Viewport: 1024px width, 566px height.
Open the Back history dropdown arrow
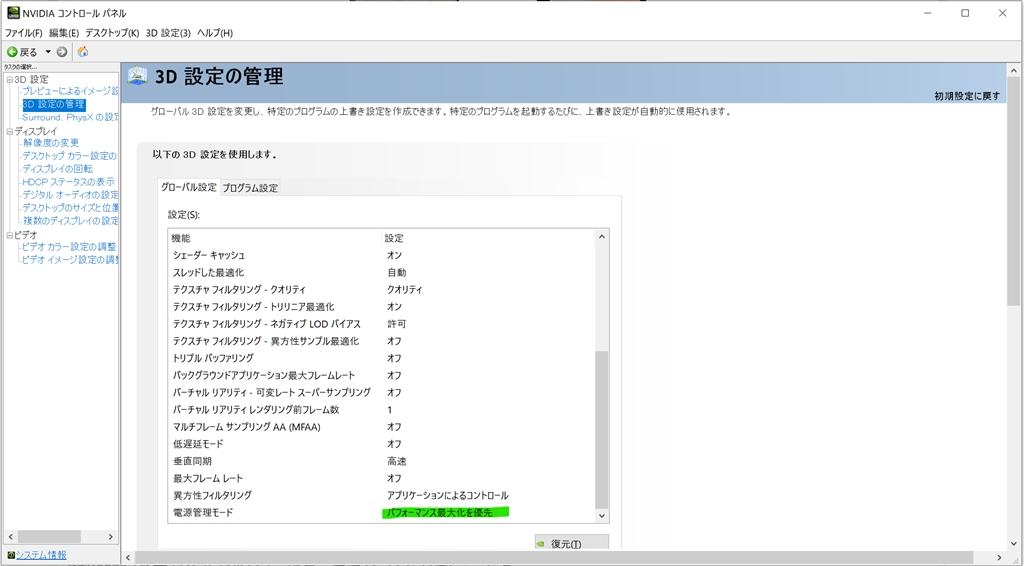click(48, 52)
